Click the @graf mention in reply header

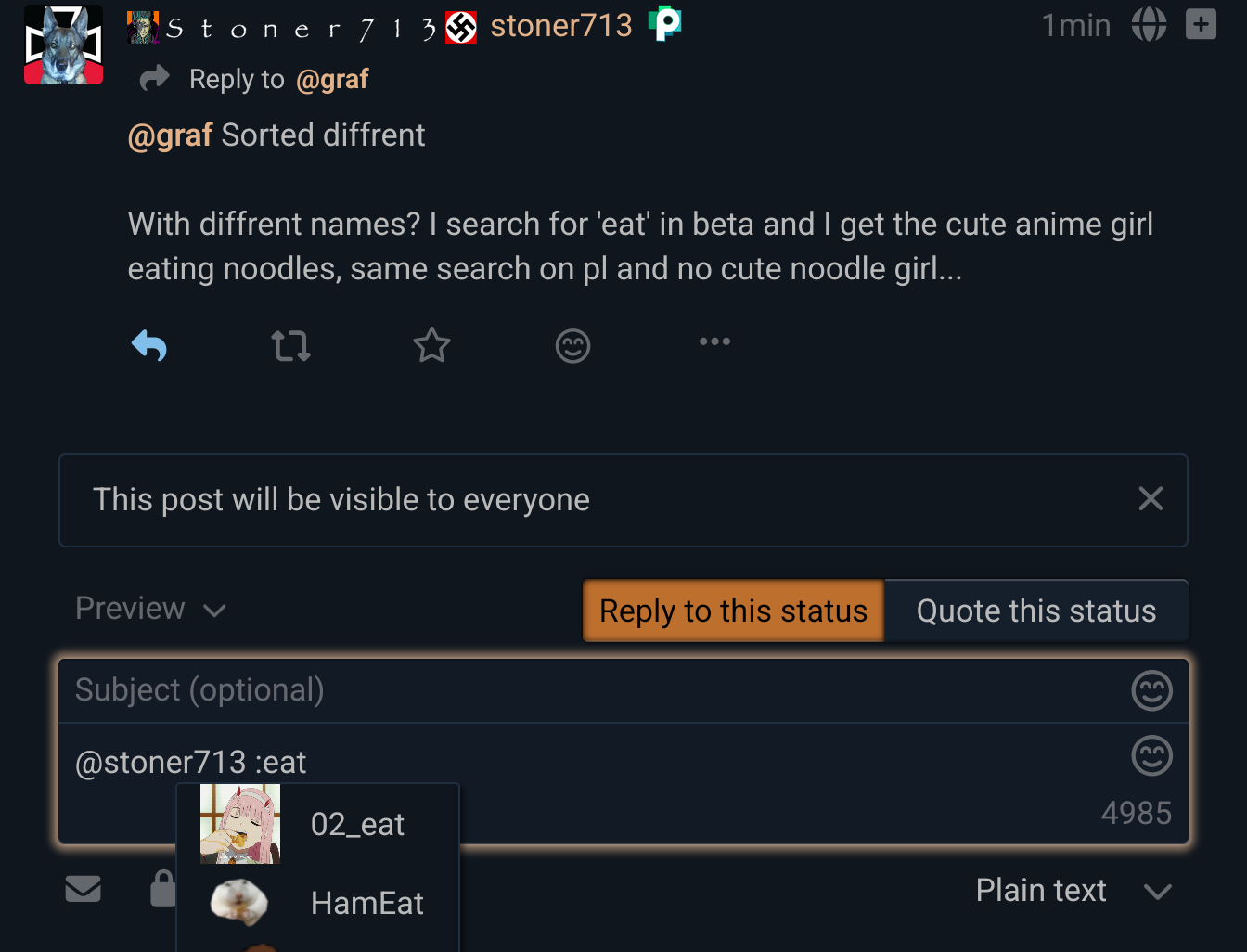coord(332,80)
